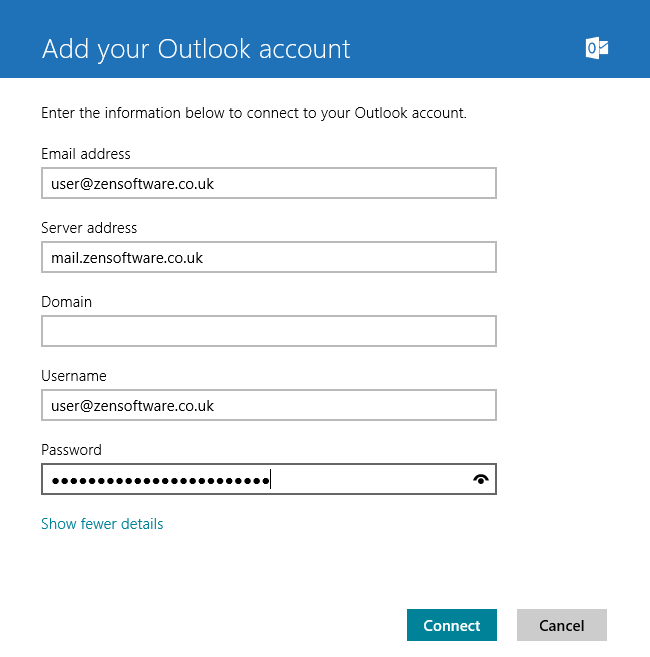Click the "Server address" label text

[x=89, y=228]
